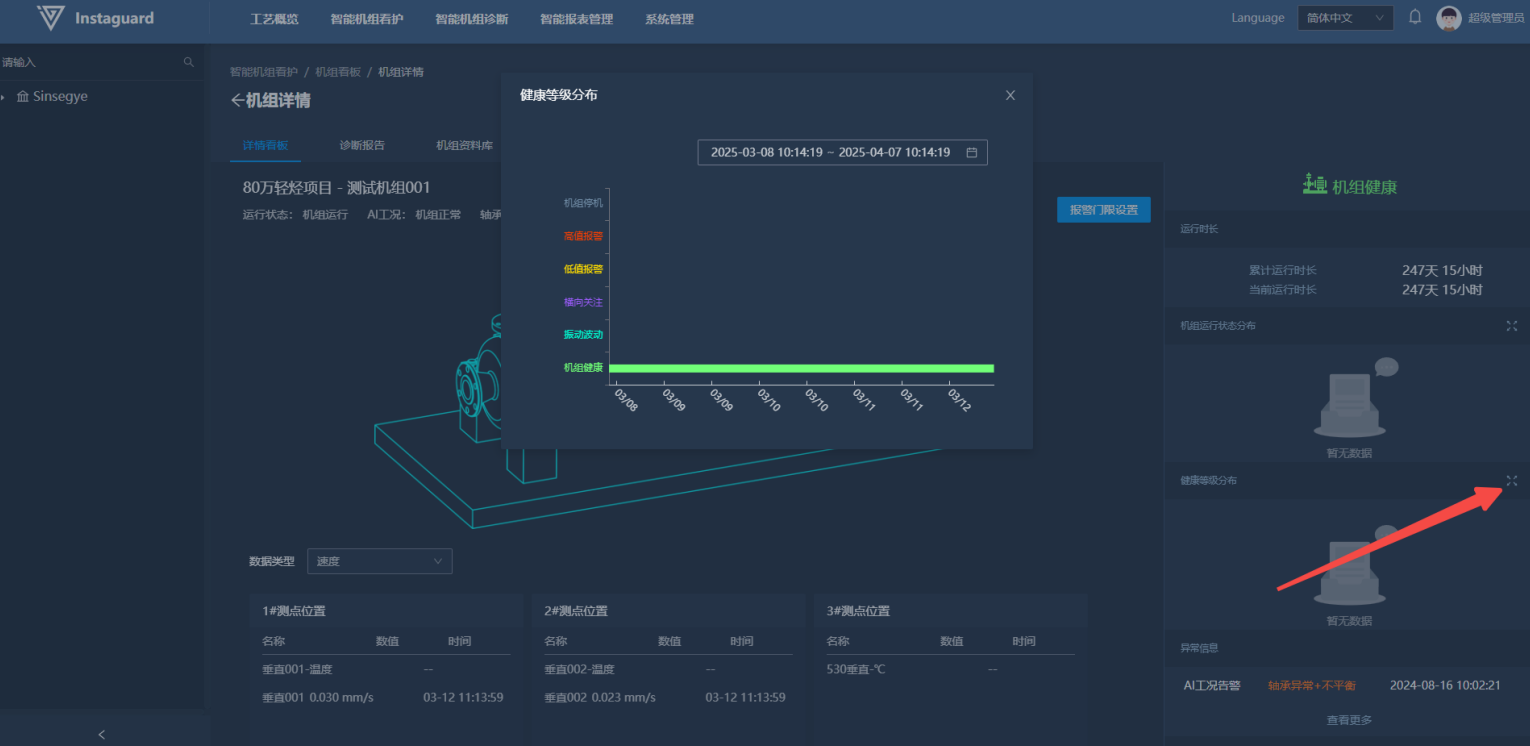
Task: Click the Instaguard logo
Action: pyautogui.click(x=96, y=18)
